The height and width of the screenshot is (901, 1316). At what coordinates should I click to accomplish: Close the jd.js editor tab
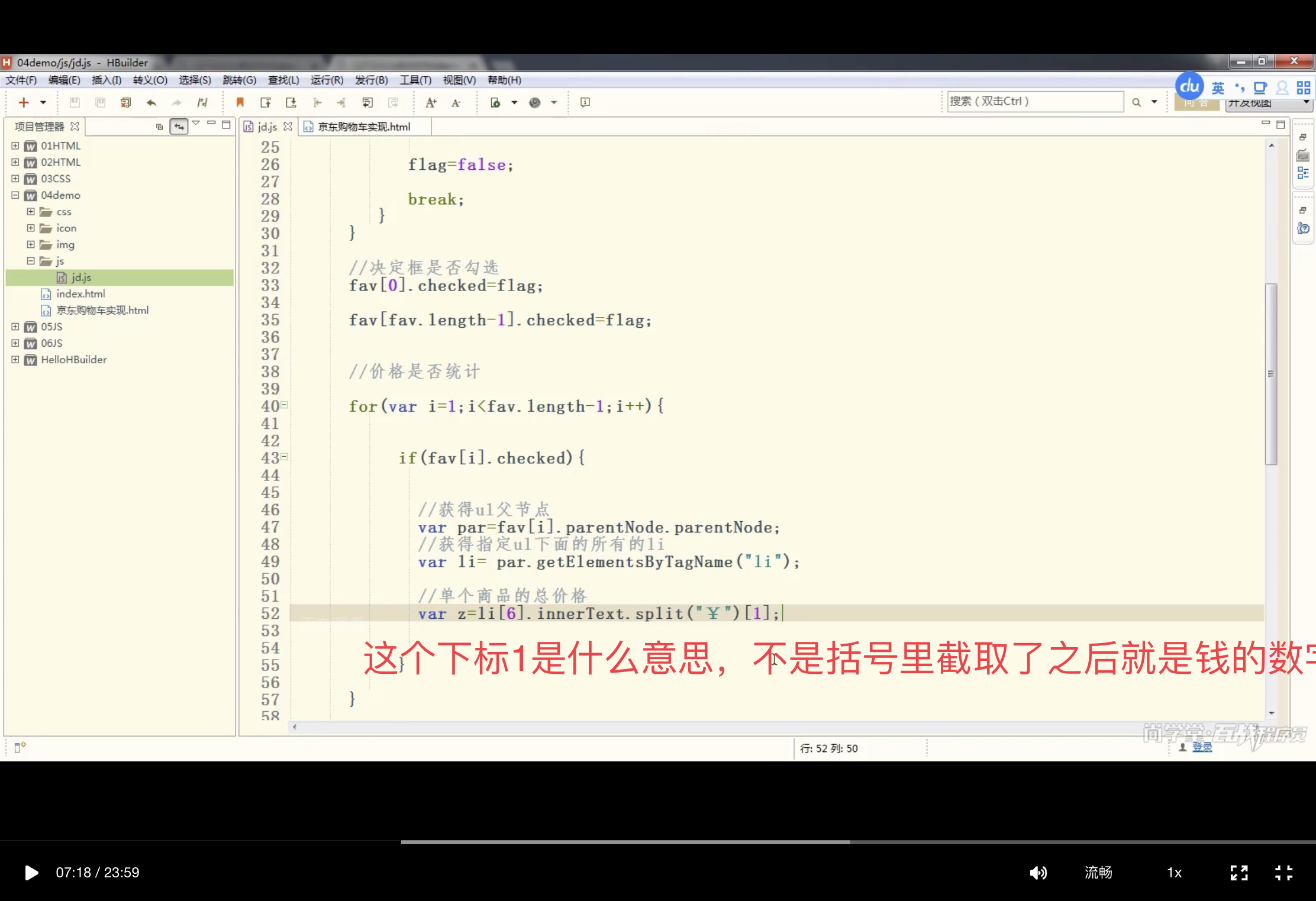click(x=288, y=127)
